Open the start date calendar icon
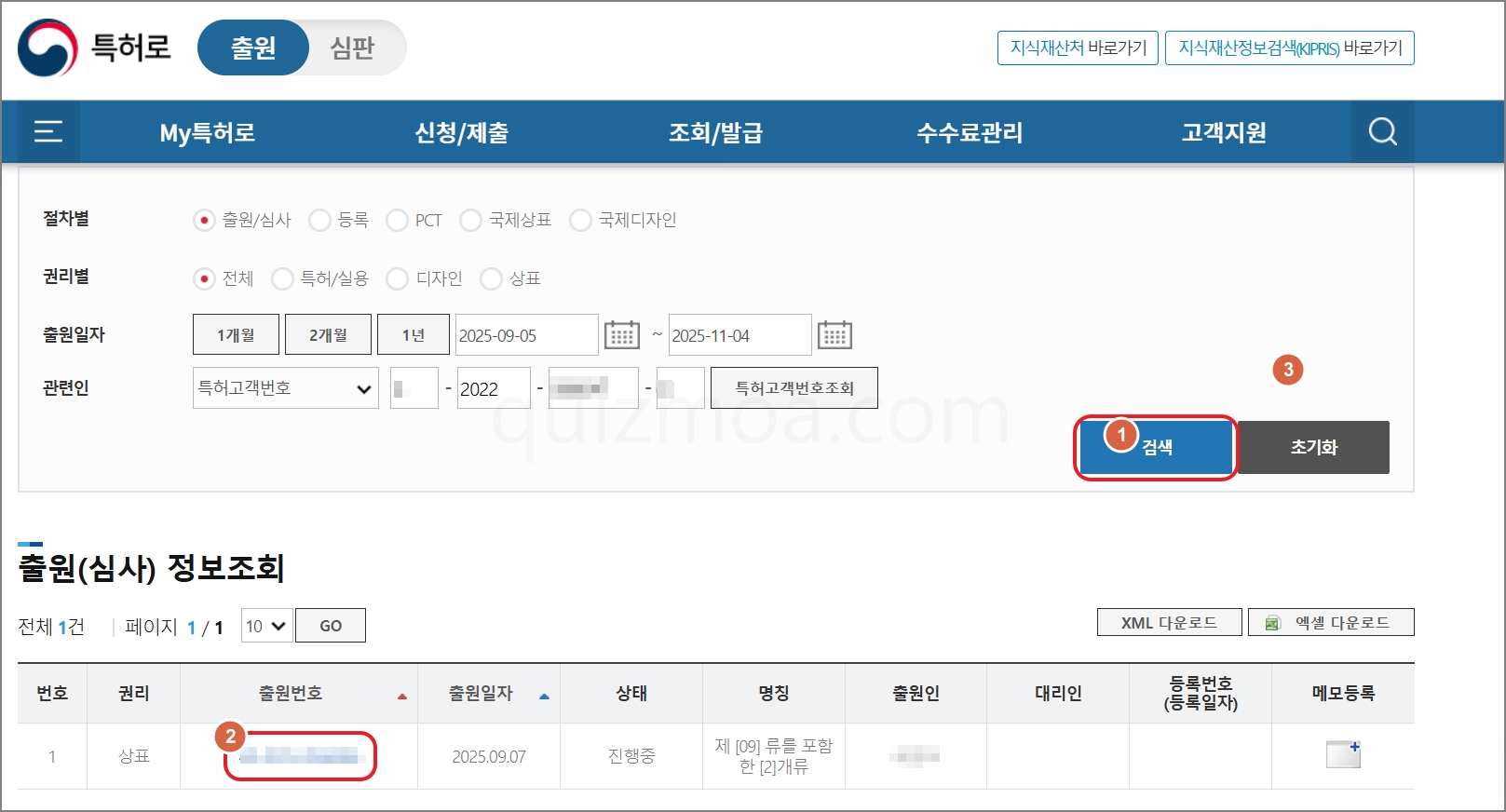 point(622,334)
